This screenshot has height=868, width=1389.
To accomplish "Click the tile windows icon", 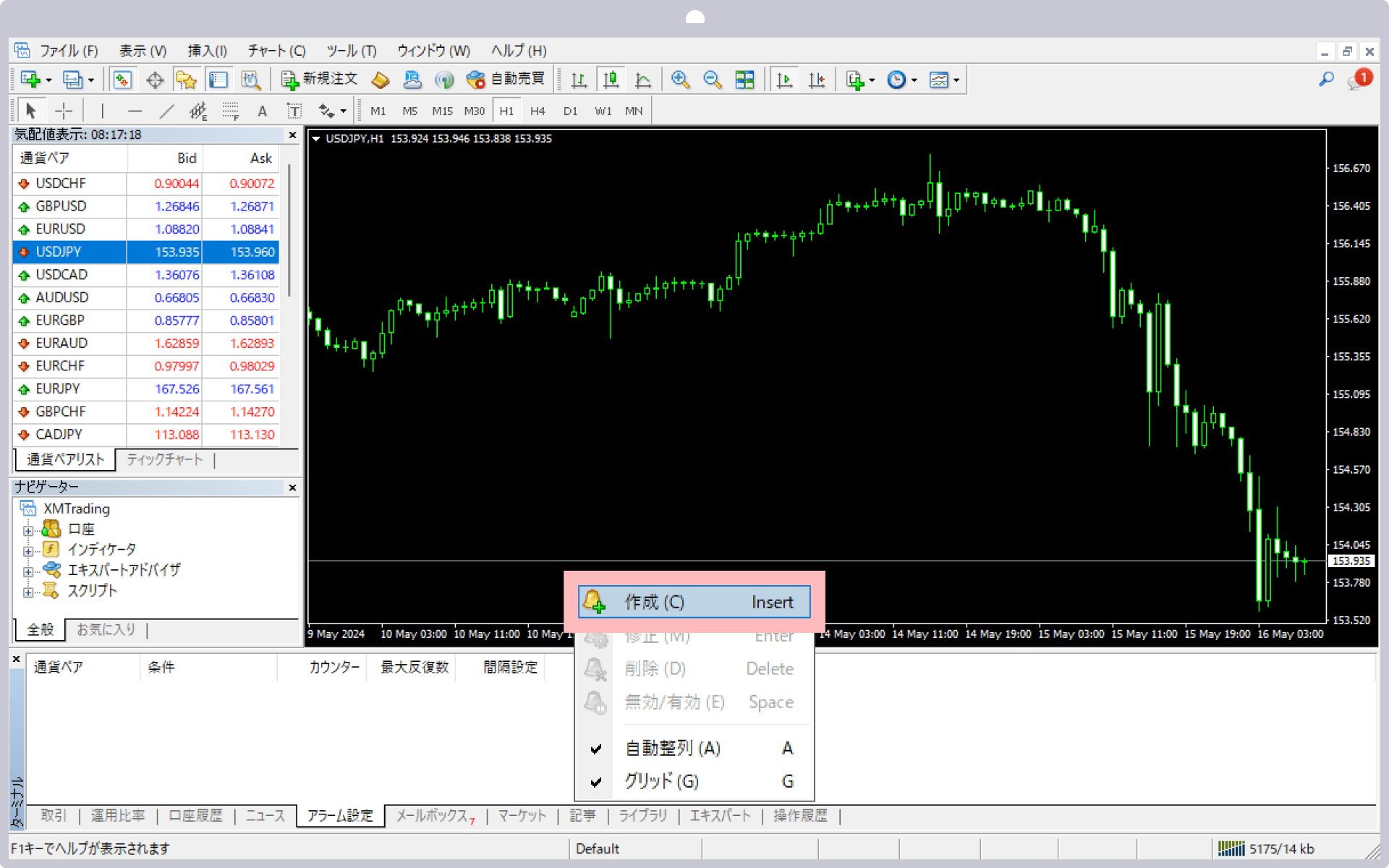I will tap(744, 80).
